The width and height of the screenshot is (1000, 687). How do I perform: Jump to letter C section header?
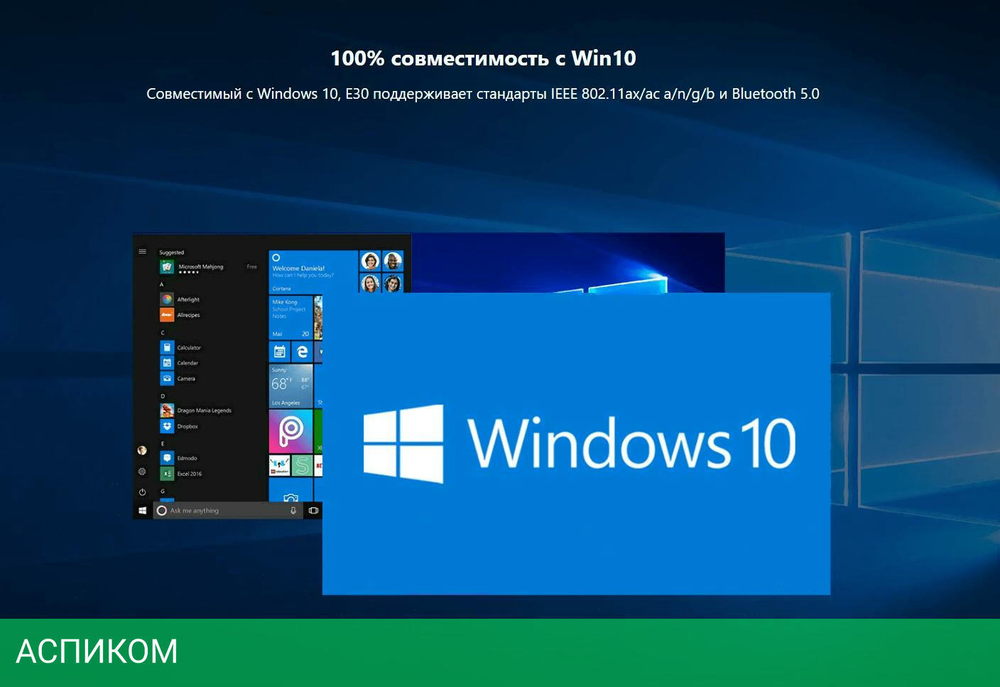pos(162,333)
